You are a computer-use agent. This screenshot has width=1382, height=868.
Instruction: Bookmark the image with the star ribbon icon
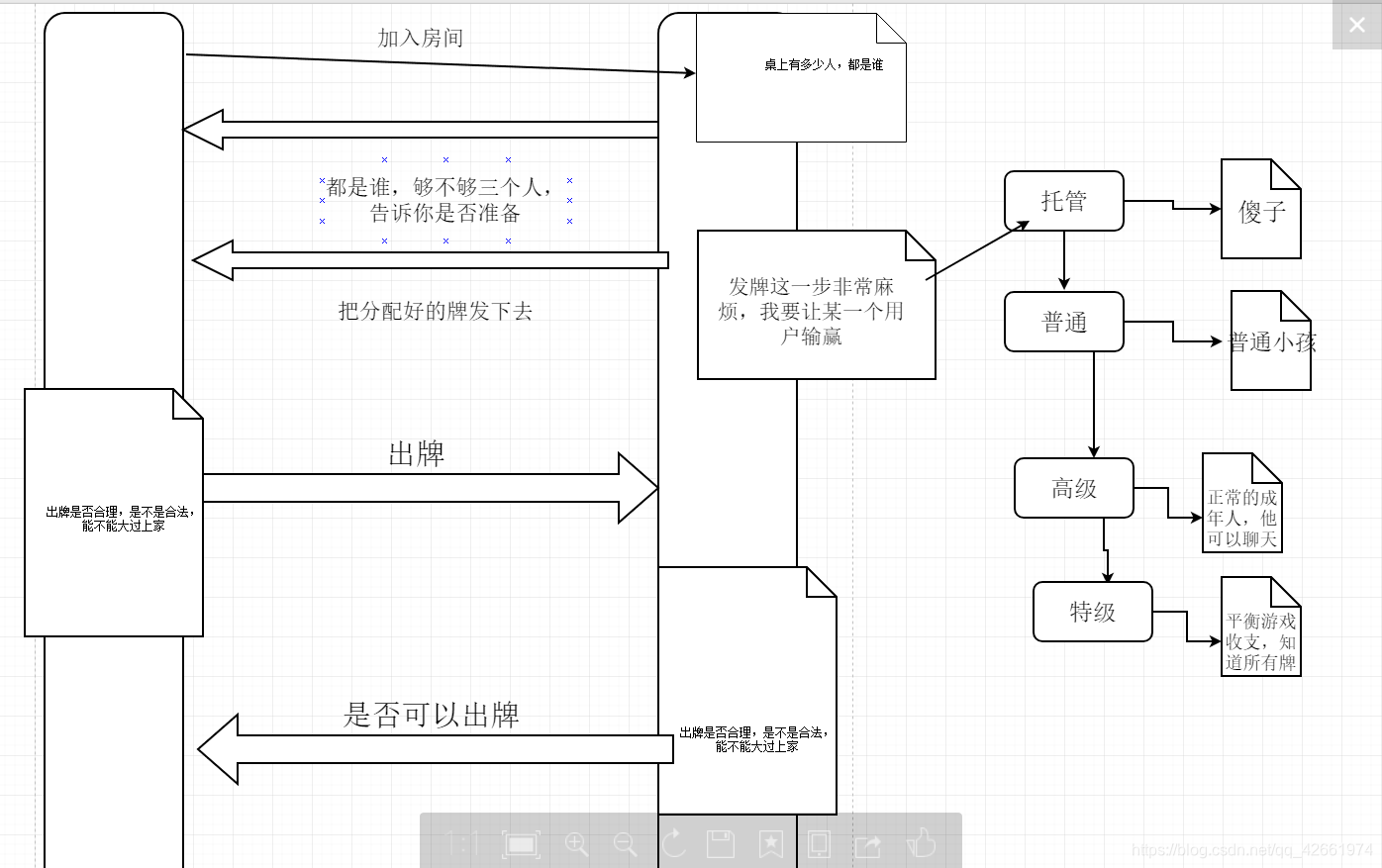770,843
